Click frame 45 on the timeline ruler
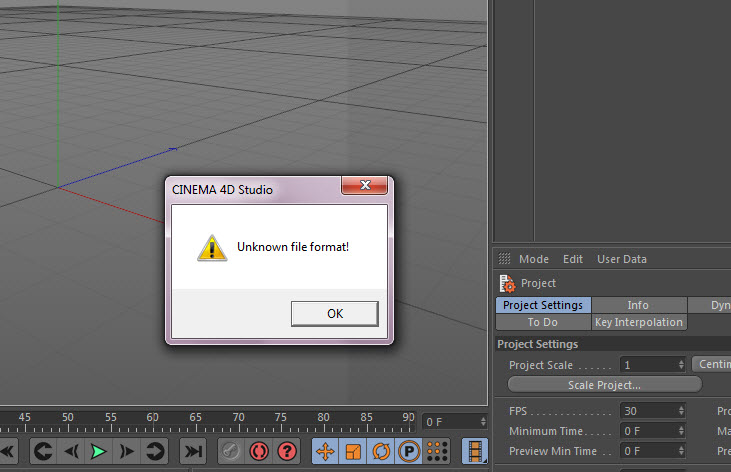 click(x=25, y=417)
